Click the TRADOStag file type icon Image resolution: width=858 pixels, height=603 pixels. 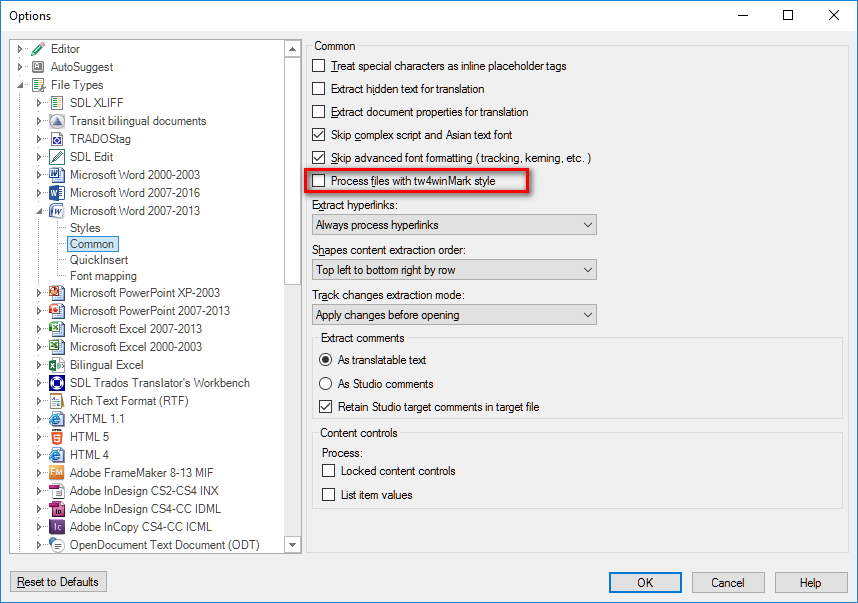click(57, 139)
